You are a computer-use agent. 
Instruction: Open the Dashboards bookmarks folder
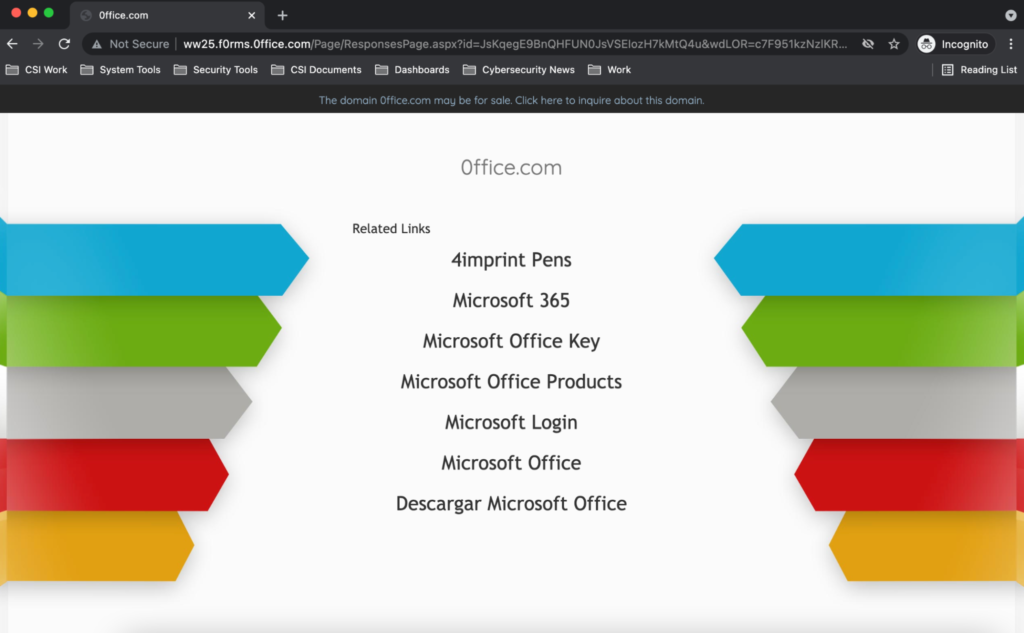tap(412, 70)
